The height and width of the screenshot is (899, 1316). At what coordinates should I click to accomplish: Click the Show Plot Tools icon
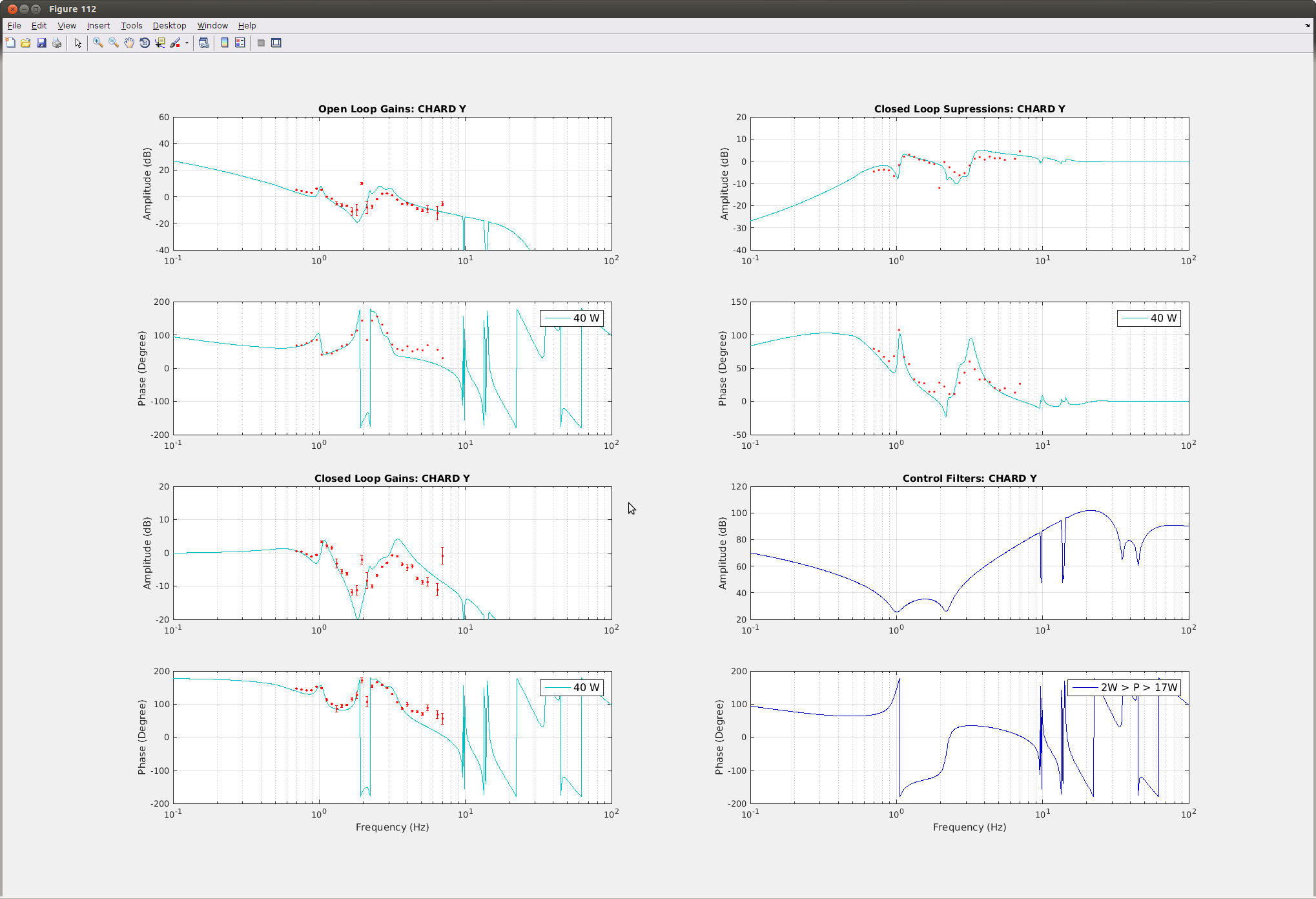pos(276,43)
